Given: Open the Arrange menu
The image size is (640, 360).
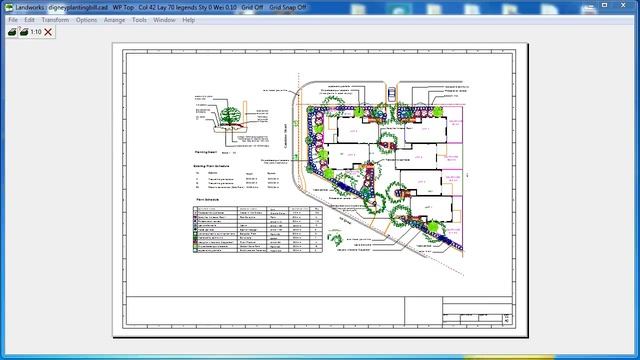Looking at the screenshot, I should (x=114, y=20).
